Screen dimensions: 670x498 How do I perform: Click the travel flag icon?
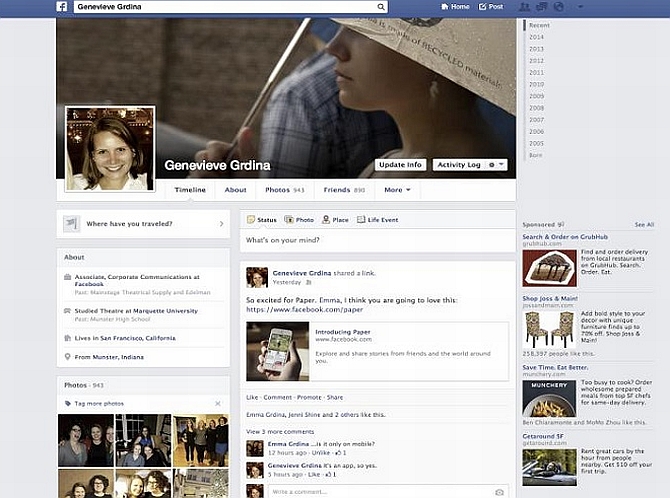[x=72, y=224]
